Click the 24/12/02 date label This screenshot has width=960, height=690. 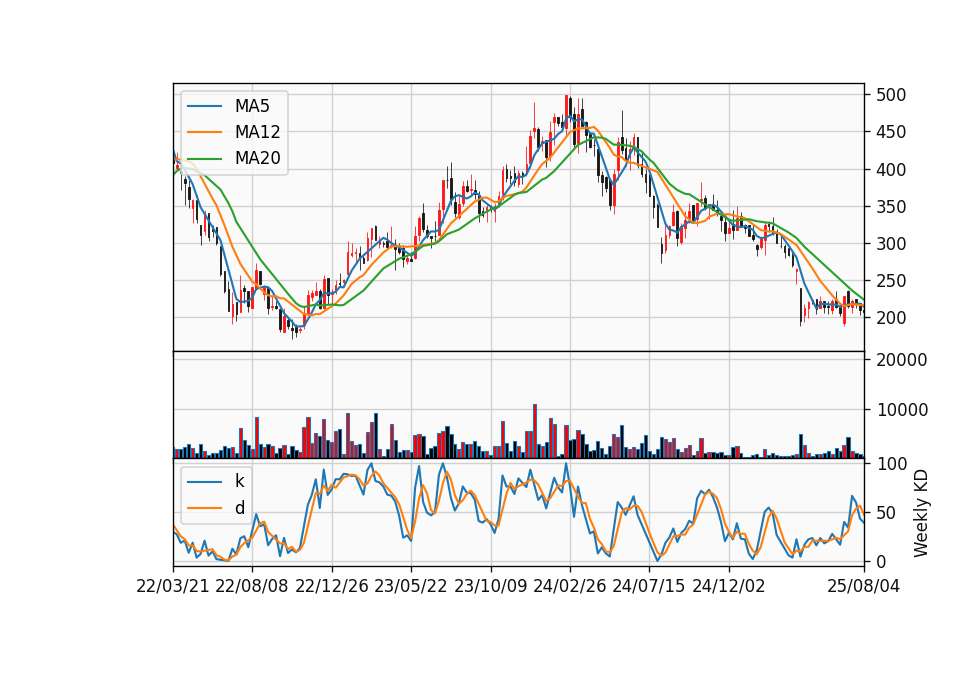(x=729, y=587)
